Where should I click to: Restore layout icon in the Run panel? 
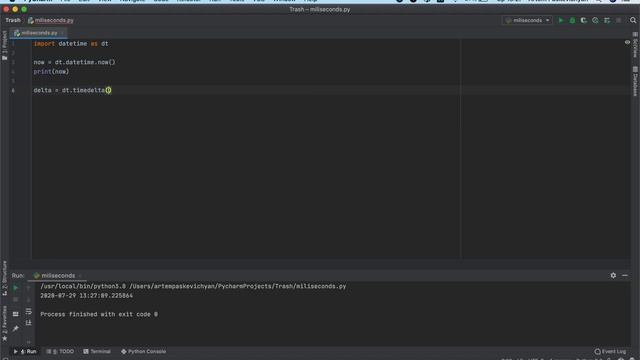pyautogui.click(x=16, y=314)
